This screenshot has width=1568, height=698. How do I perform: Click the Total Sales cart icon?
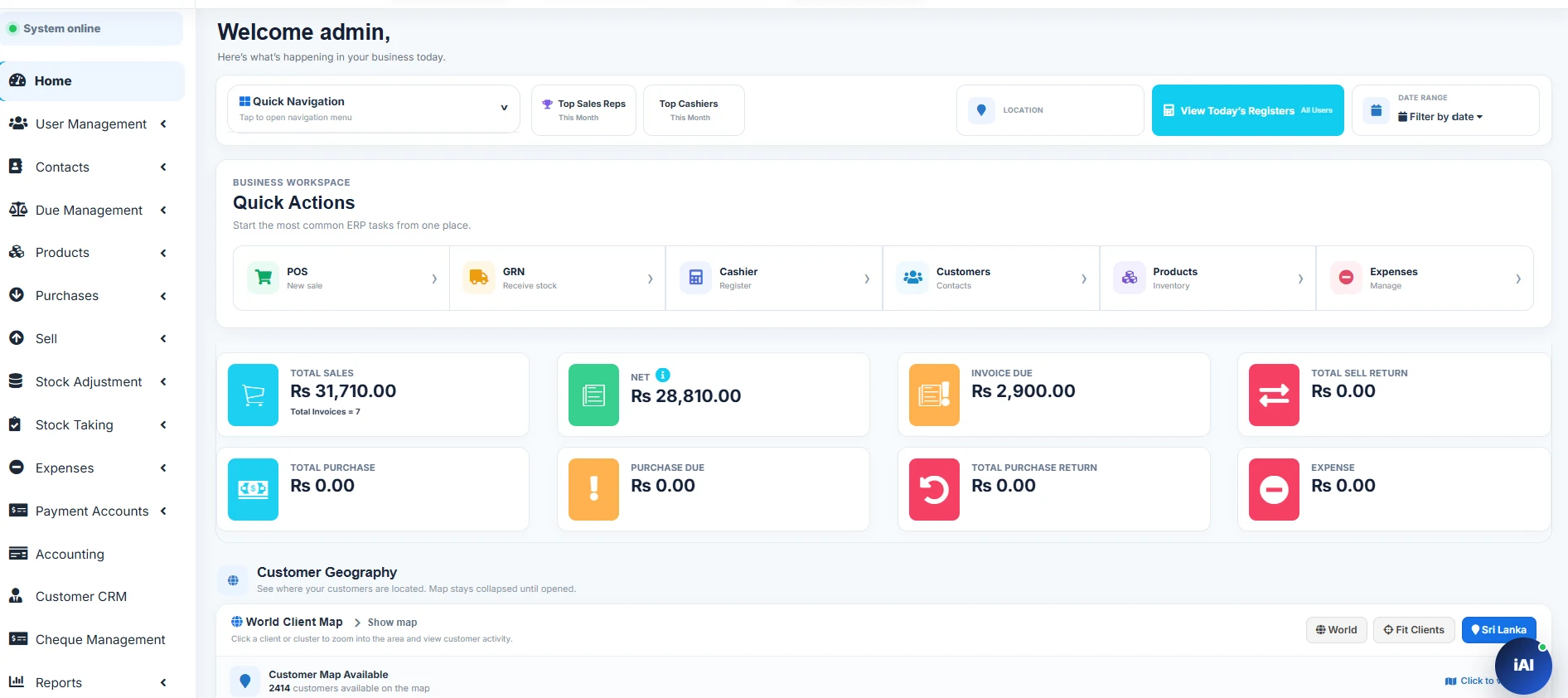click(254, 395)
